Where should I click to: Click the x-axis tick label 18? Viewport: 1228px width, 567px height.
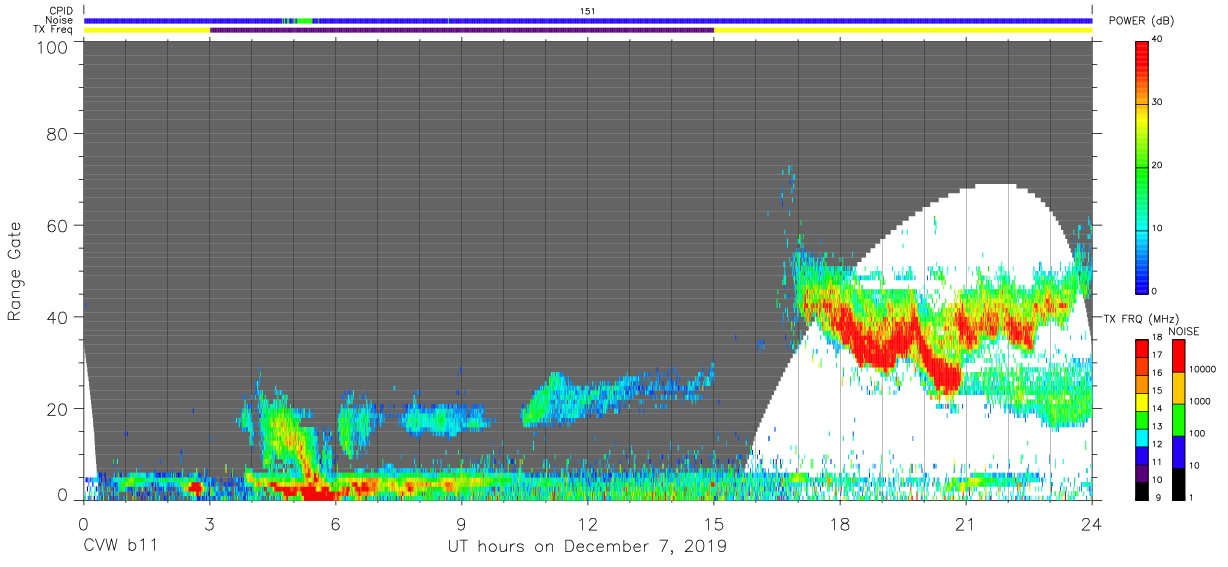coord(840,523)
